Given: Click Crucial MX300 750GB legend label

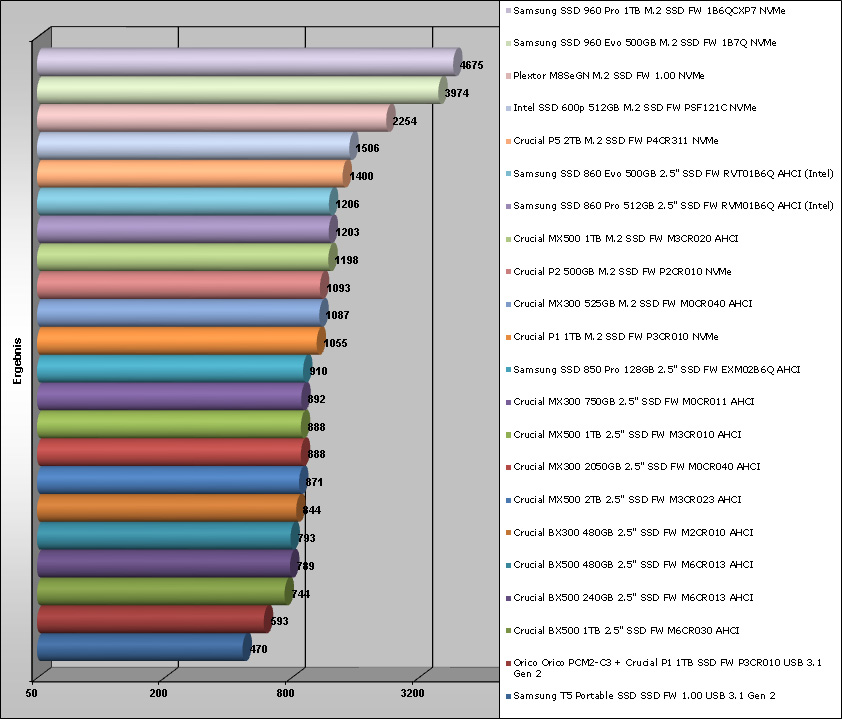Looking at the screenshot, I should 634,402.
